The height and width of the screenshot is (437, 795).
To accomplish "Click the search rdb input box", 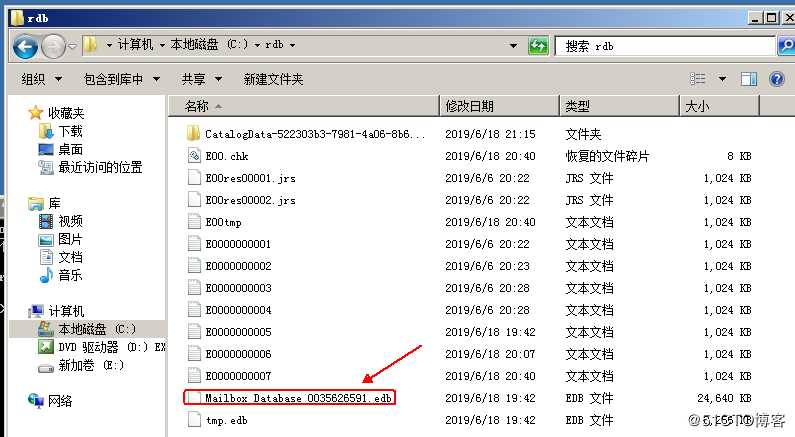I will click(665, 46).
